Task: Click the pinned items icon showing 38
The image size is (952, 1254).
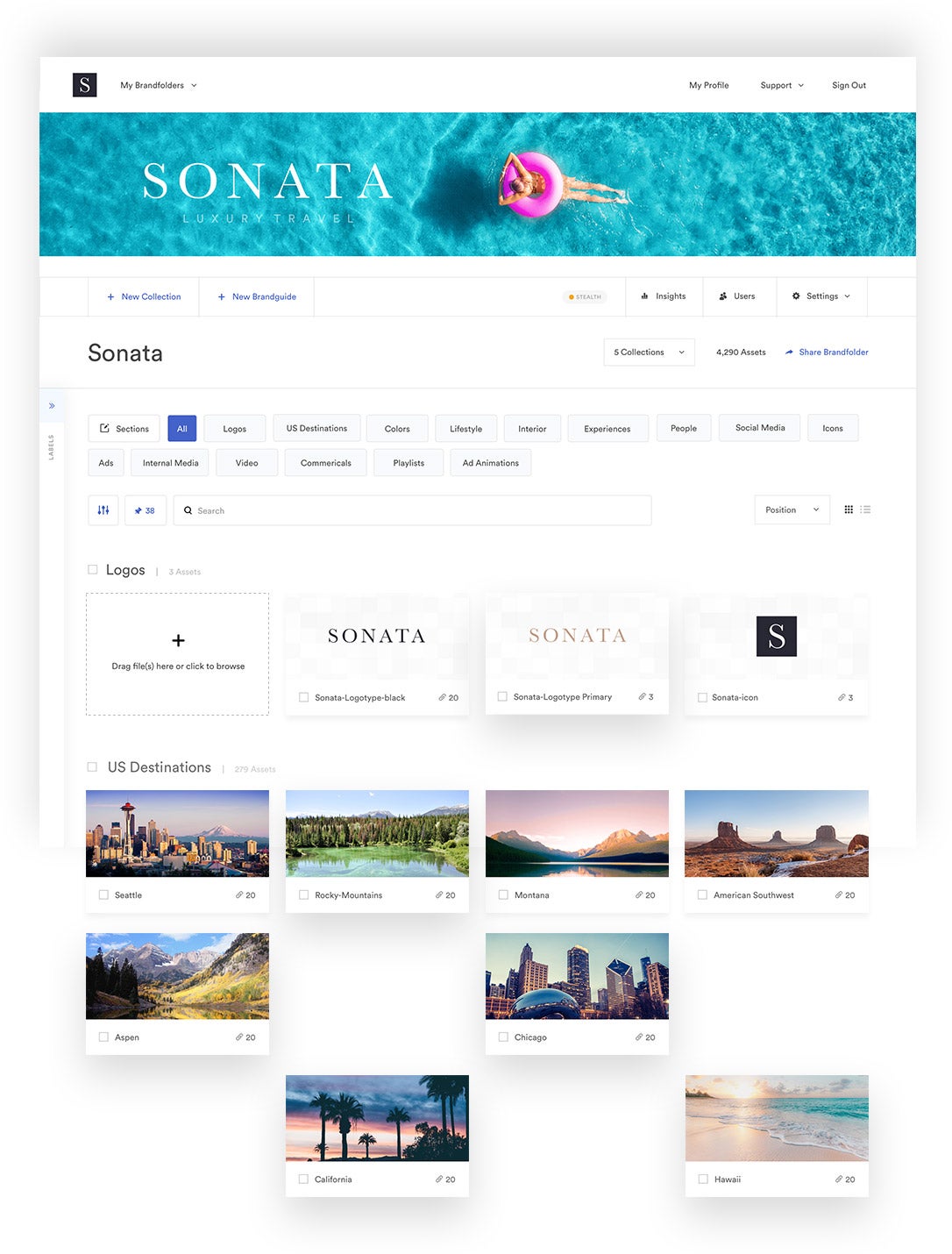Action: (x=146, y=510)
